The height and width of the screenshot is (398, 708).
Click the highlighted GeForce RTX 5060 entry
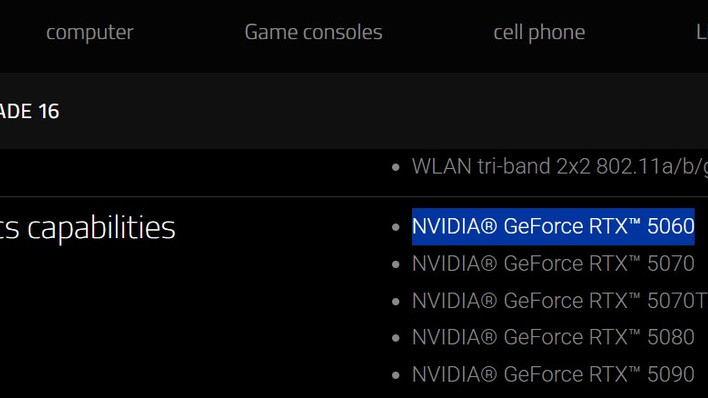coord(553,226)
